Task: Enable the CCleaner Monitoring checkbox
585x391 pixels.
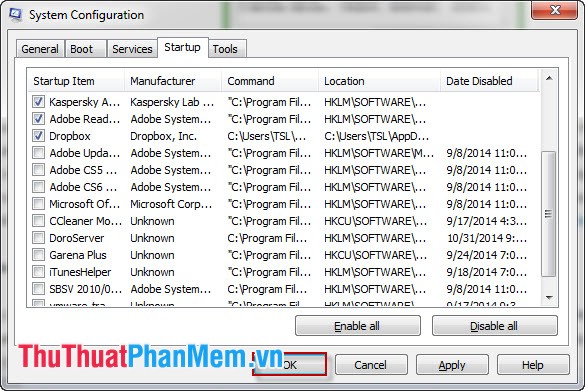Action: pos(38,221)
